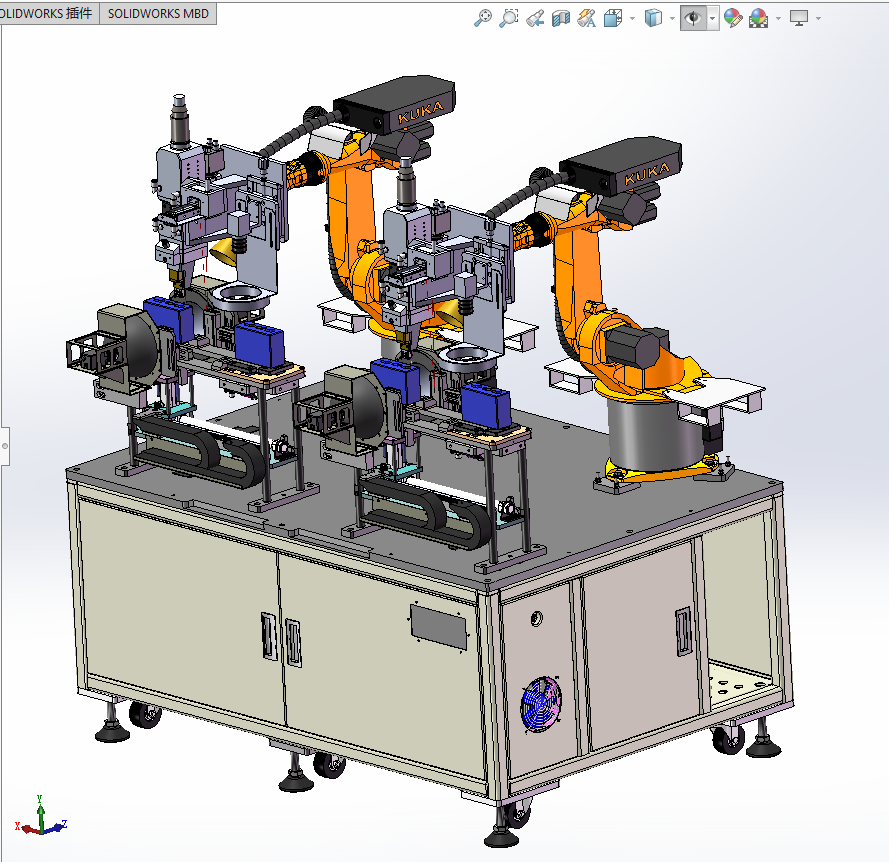This screenshot has height=862, width=889.
Task: Select the gray display panel on the cabinet front
Action: click(x=438, y=627)
